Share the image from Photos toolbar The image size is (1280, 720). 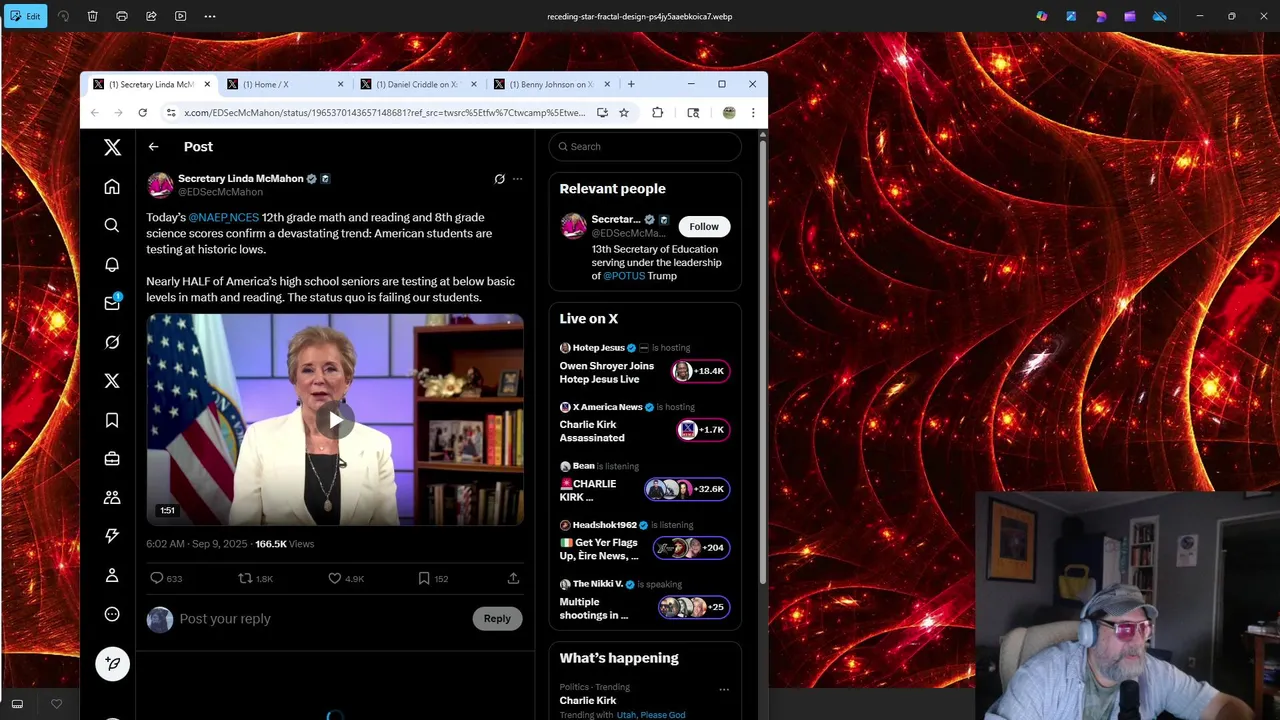click(151, 16)
